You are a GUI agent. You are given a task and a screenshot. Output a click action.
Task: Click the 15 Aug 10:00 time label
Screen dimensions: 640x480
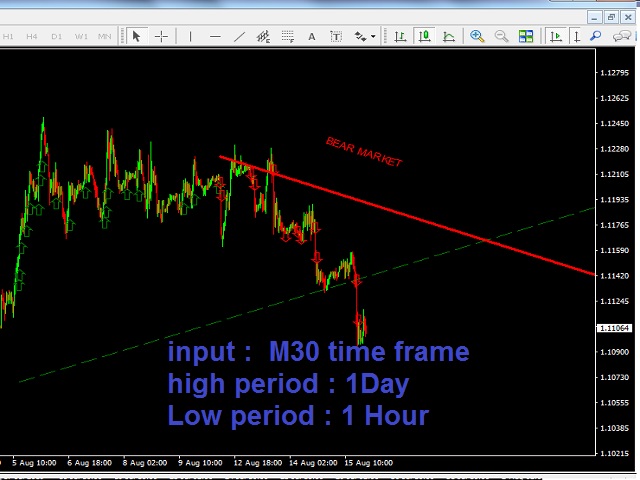click(x=369, y=463)
